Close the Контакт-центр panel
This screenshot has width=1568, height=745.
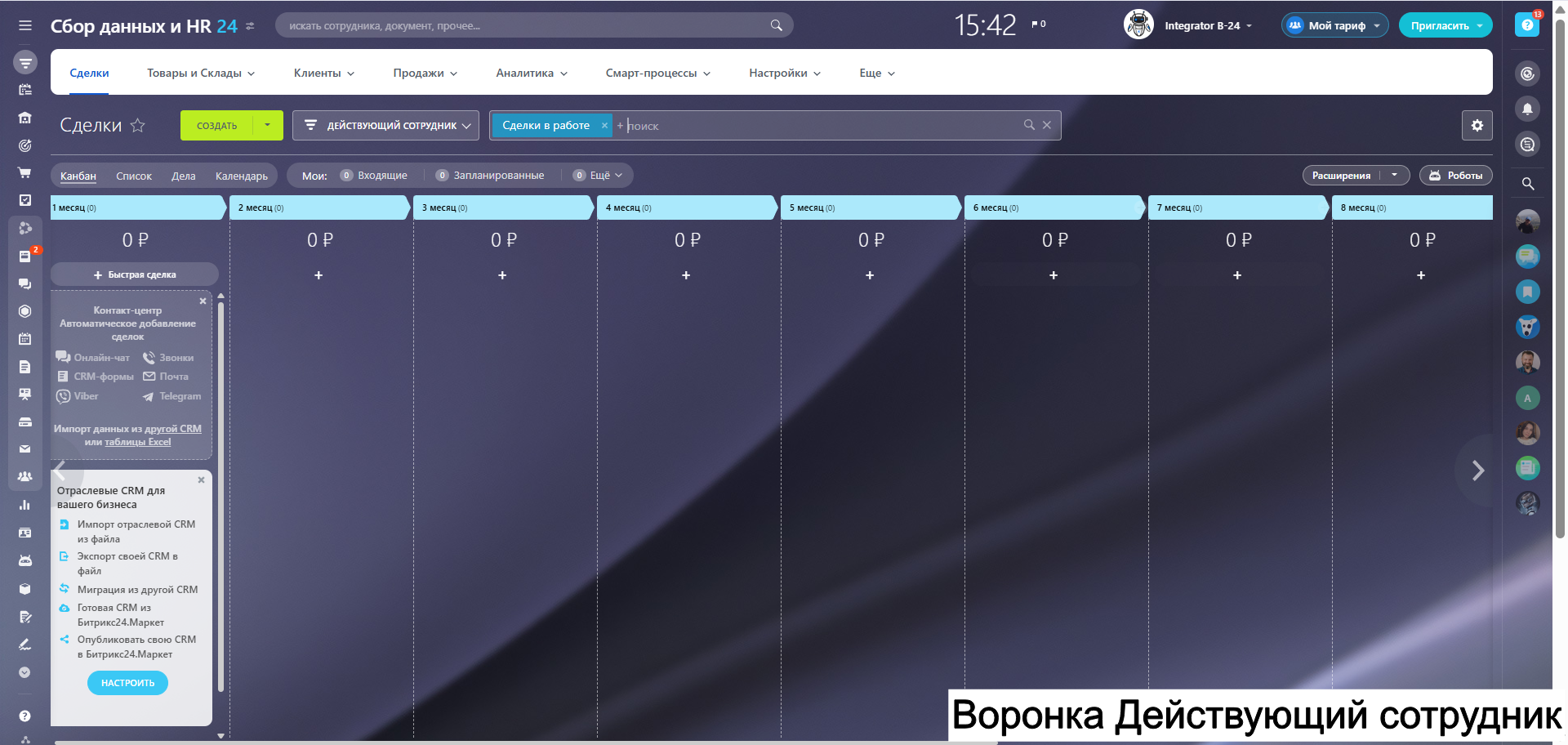(203, 301)
